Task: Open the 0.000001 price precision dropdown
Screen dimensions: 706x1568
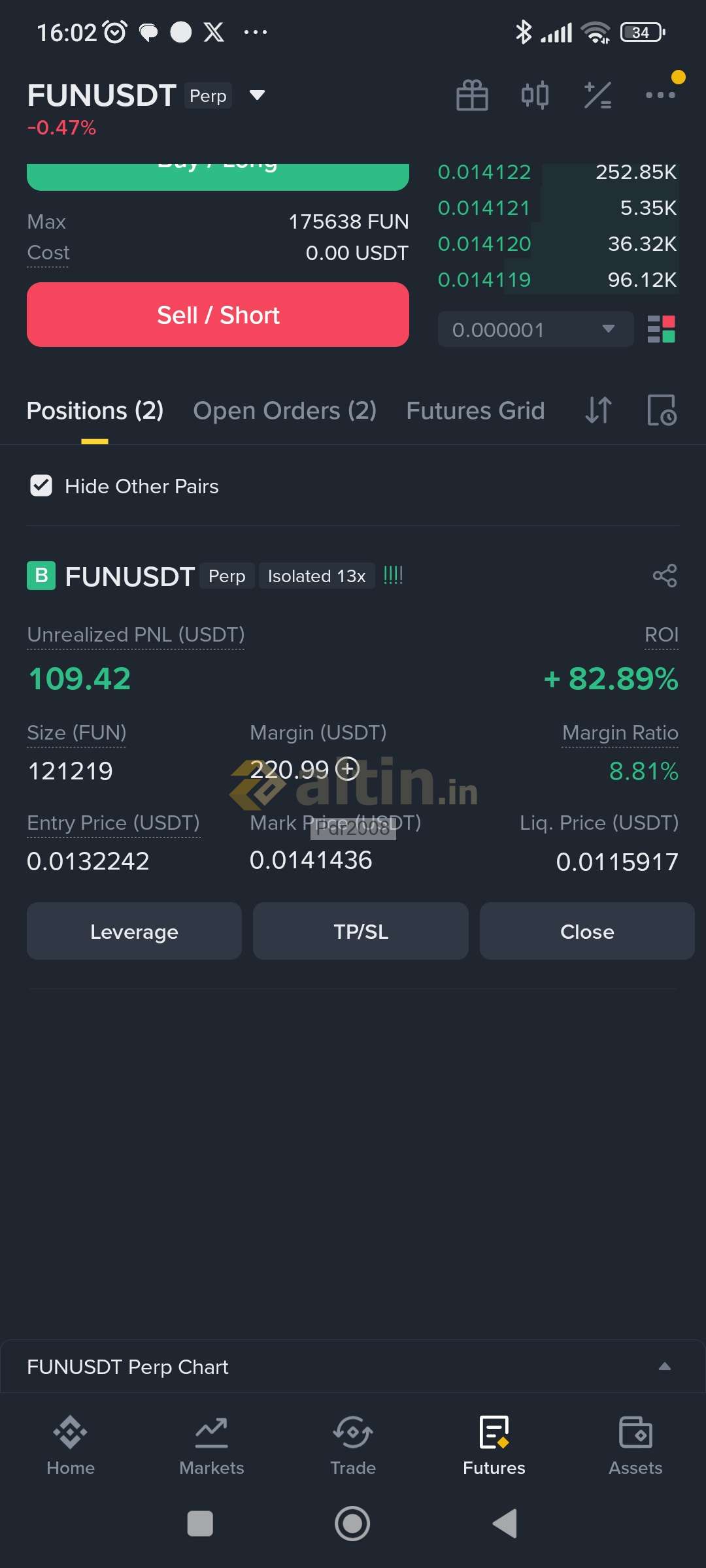Action: pos(535,329)
